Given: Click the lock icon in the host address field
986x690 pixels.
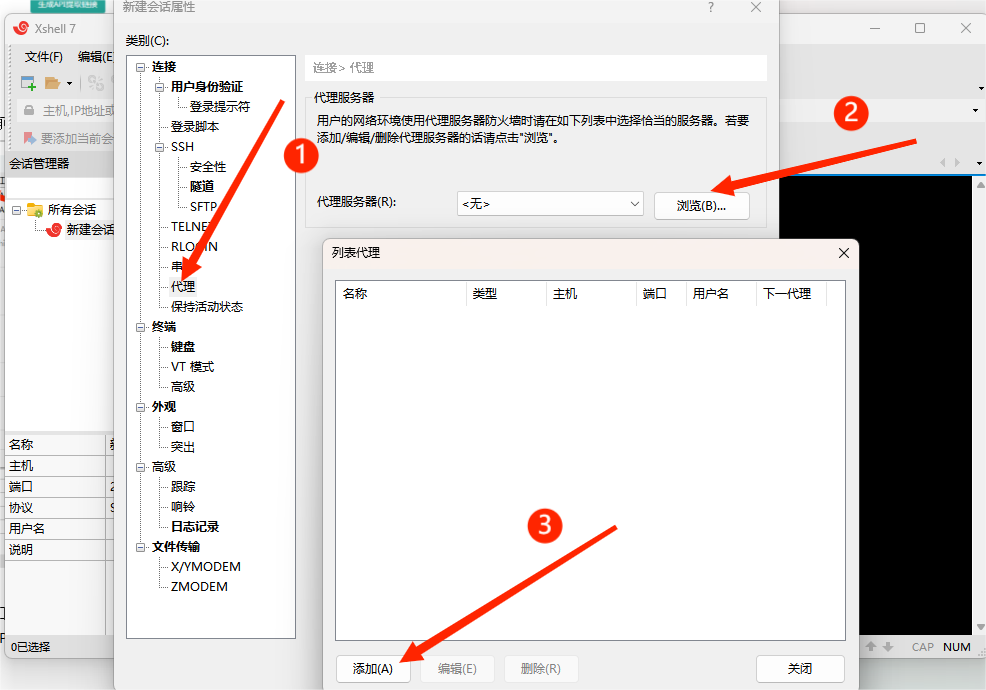Looking at the screenshot, I should pos(27,110).
